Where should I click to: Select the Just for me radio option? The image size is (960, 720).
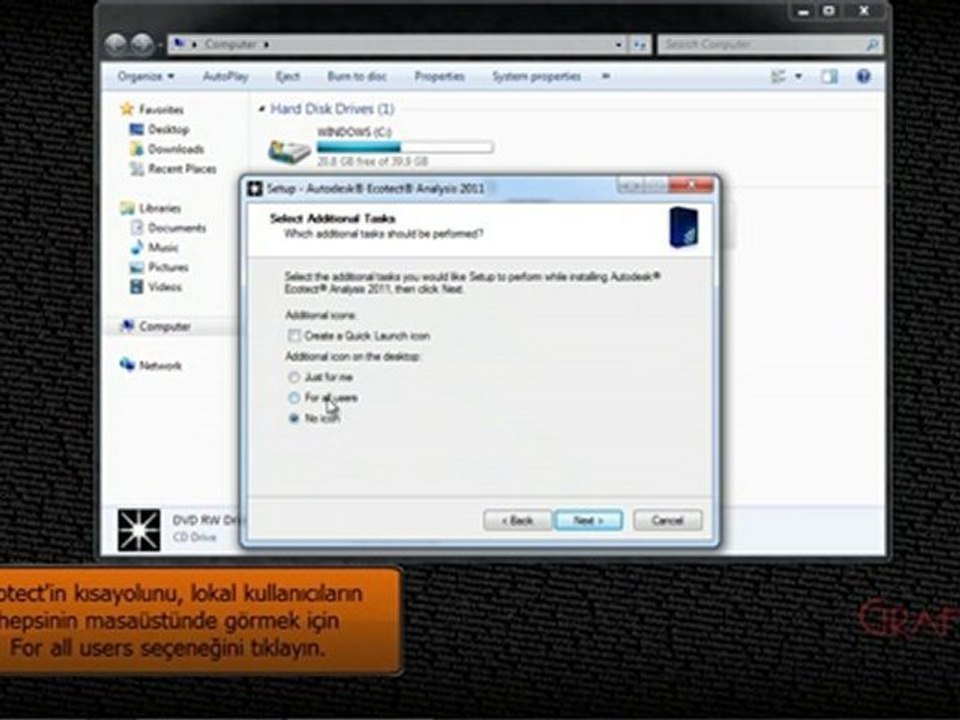point(294,377)
